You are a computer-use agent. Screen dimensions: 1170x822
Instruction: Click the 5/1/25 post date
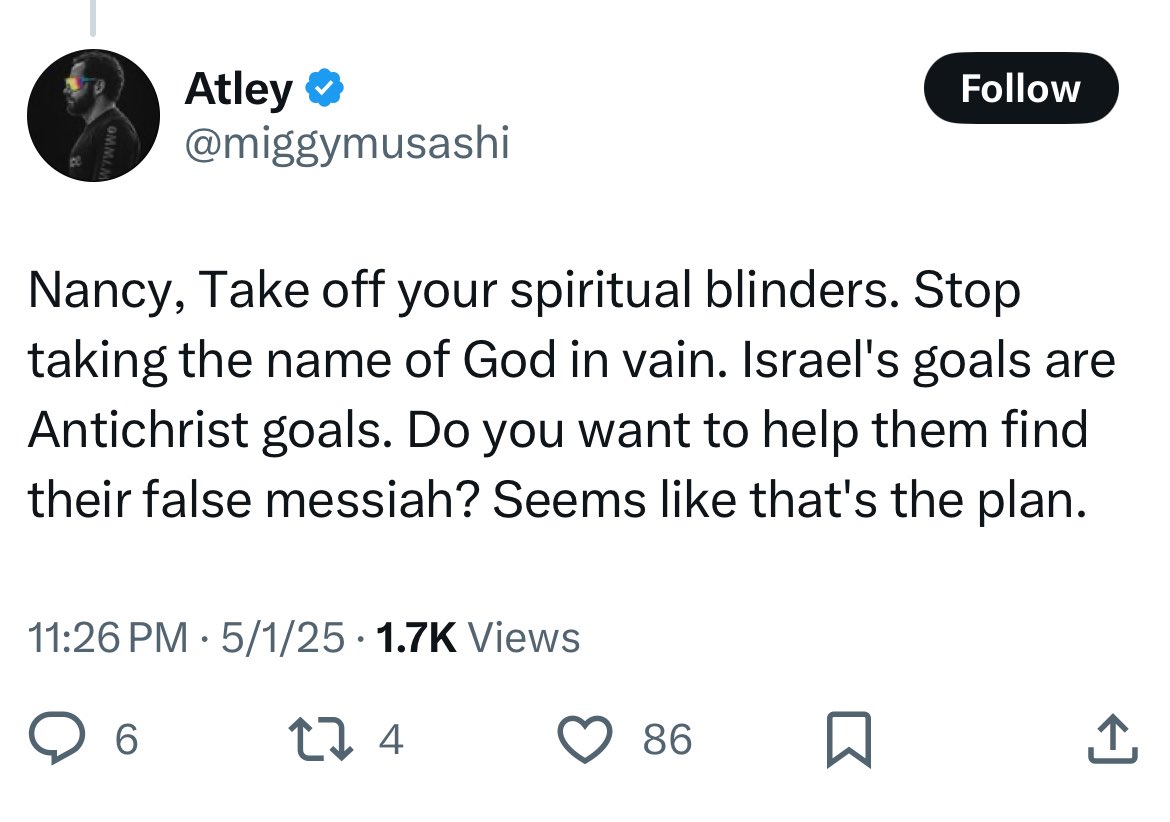point(277,637)
